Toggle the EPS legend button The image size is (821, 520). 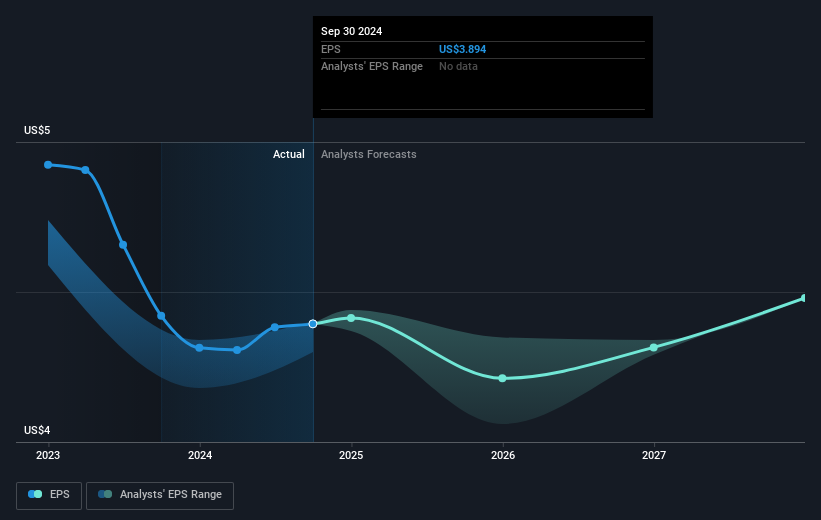(x=49, y=495)
